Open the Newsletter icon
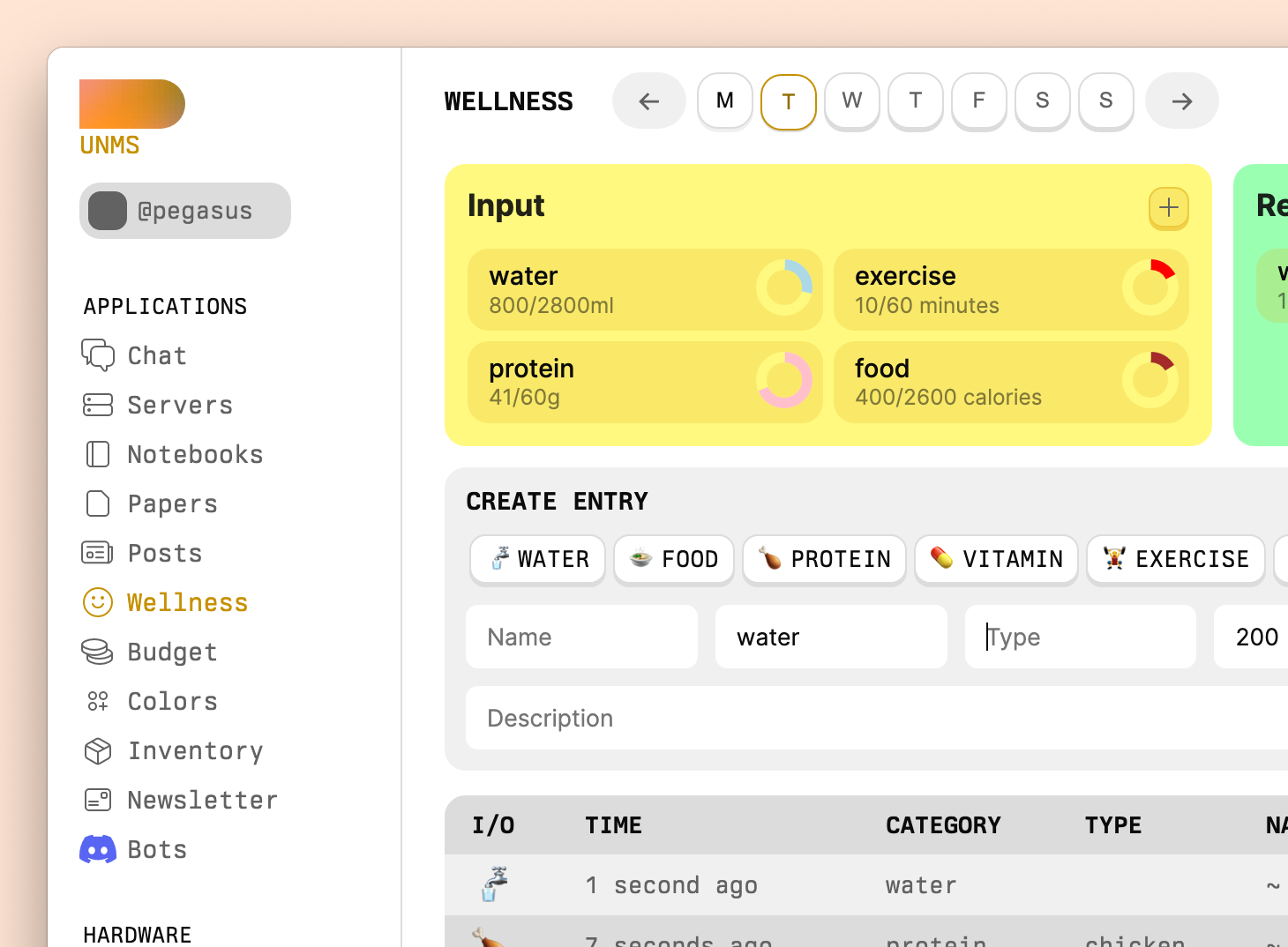 98,800
